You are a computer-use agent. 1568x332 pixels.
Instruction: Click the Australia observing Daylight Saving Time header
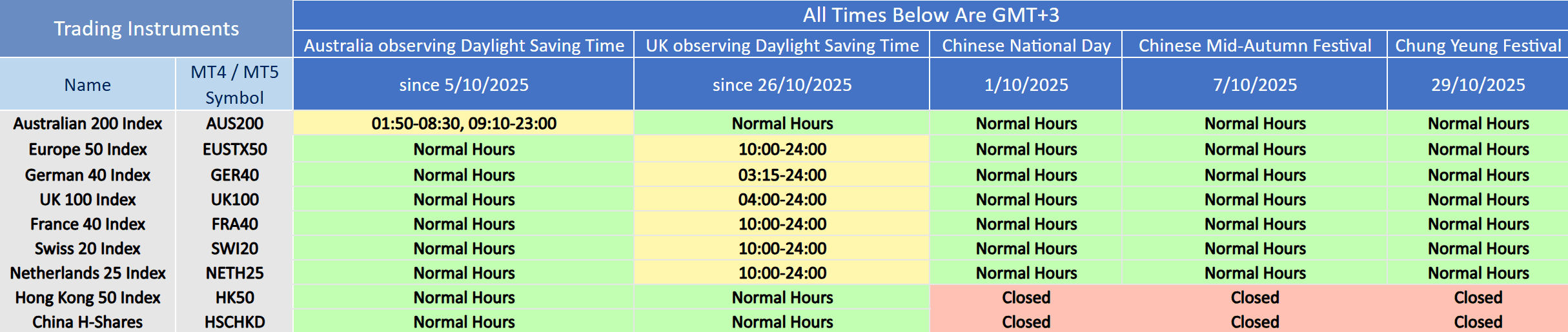463,45
